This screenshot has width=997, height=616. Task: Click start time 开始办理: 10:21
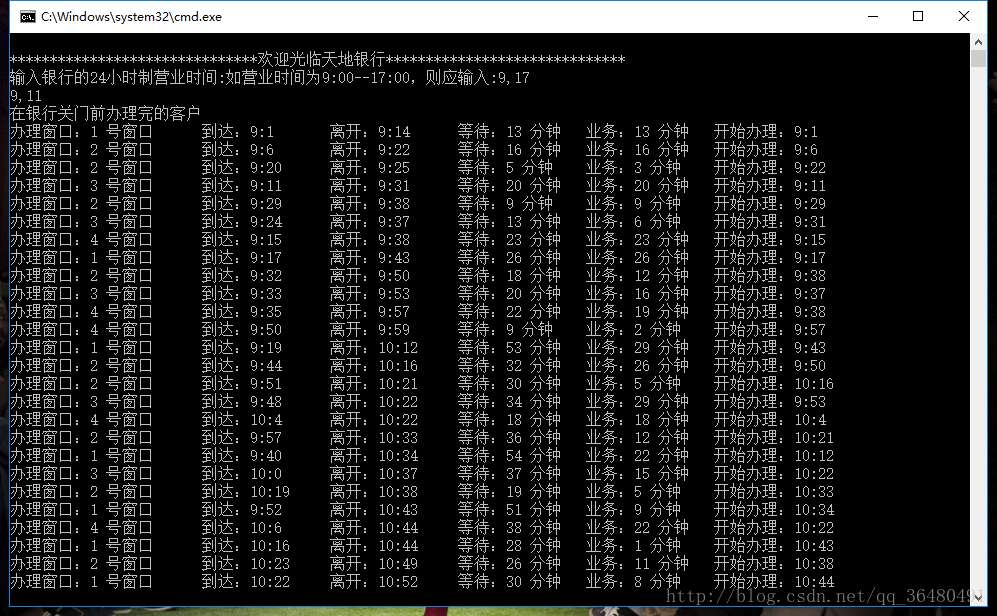coord(774,438)
